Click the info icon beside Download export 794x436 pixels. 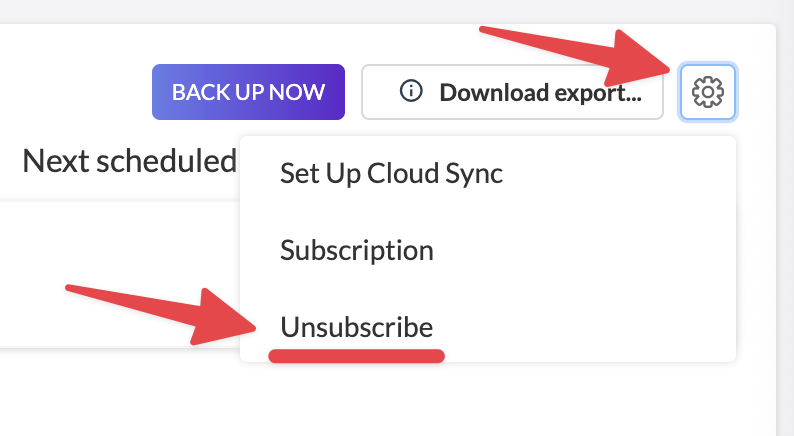(x=410, y=92)
